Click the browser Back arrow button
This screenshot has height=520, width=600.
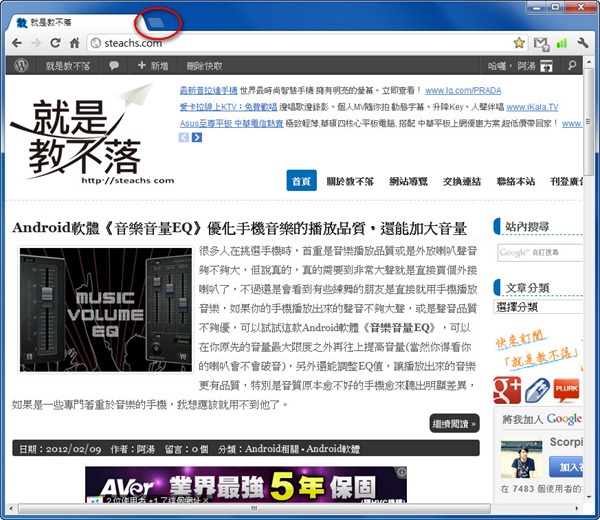point(17,43)
